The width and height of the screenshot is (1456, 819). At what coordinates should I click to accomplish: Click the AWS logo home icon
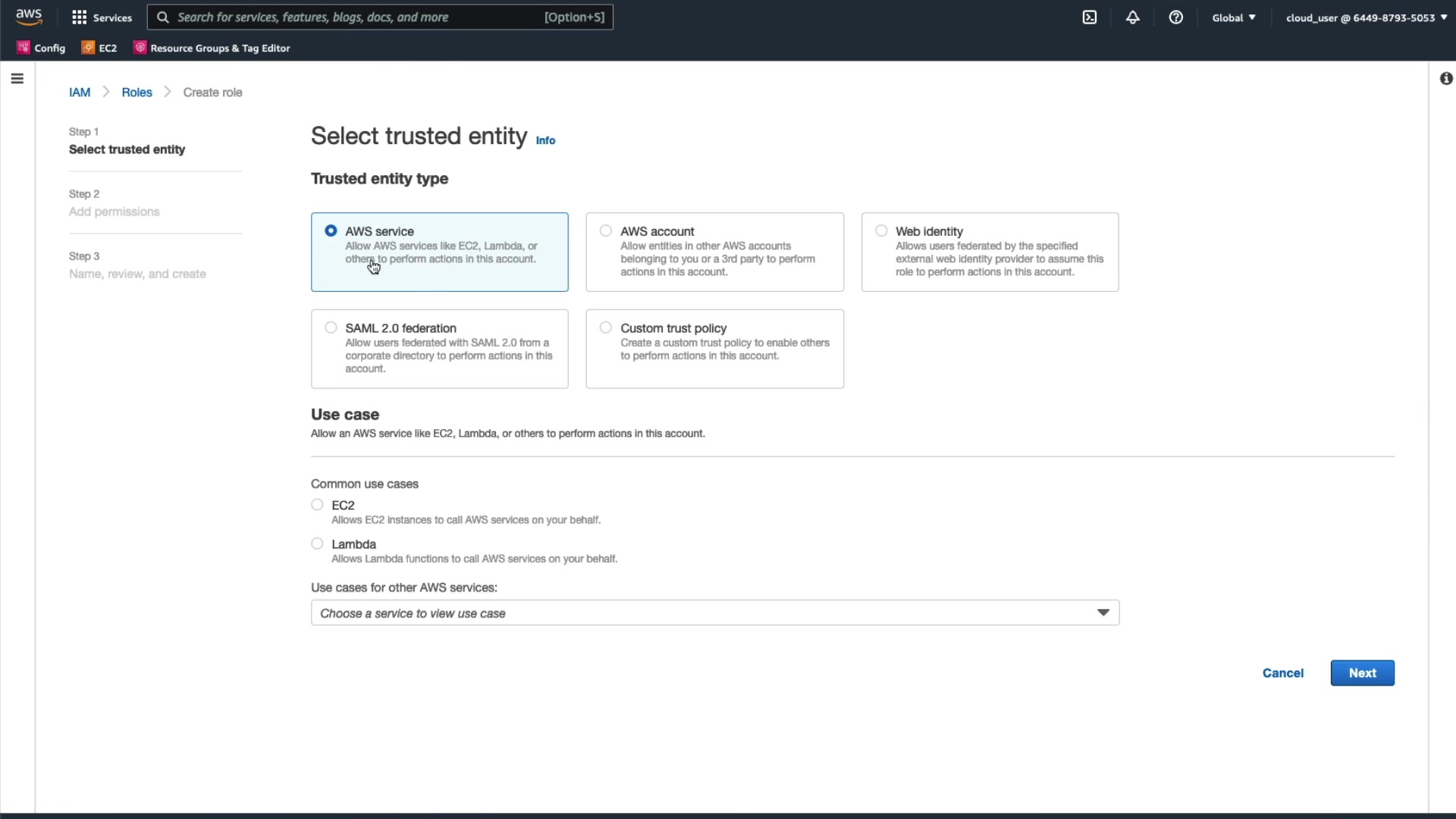(29, 17)
